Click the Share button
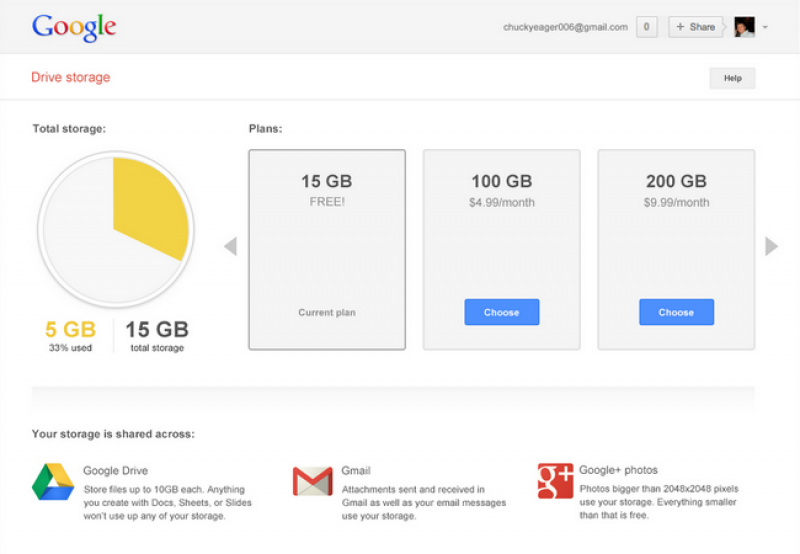 coord(696,27)
